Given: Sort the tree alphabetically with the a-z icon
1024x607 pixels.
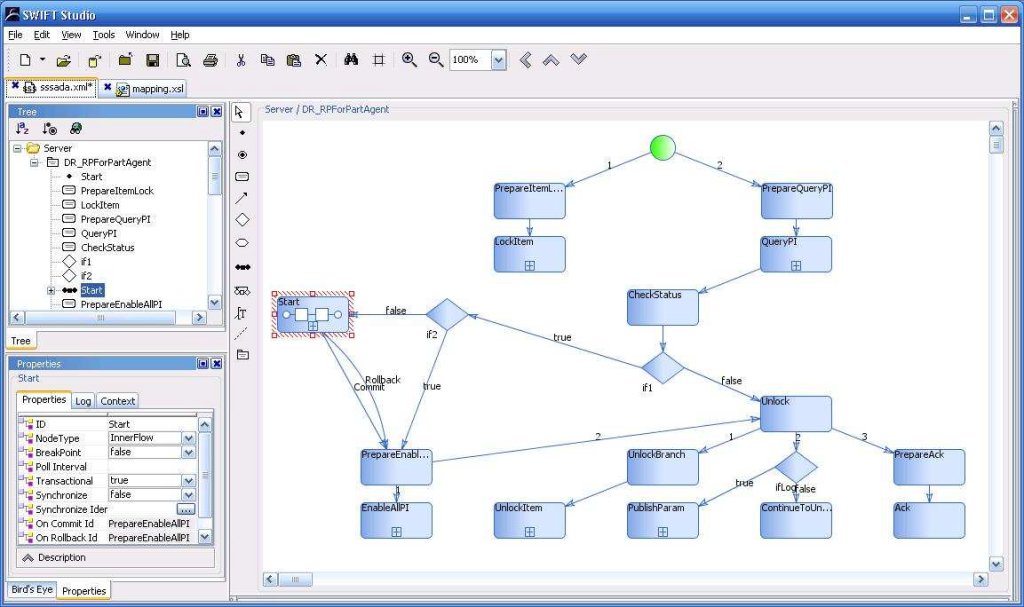Looking at the screenshot, I should 23,129.
